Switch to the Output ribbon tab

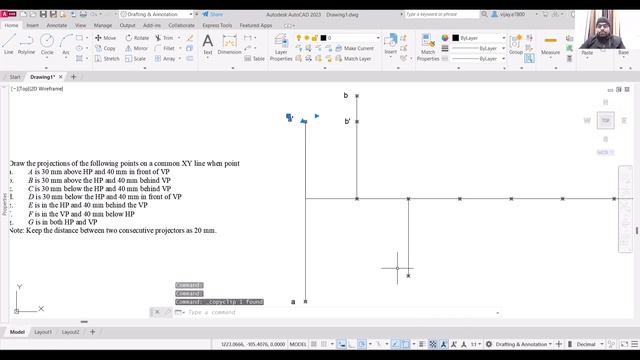point(127,25)
